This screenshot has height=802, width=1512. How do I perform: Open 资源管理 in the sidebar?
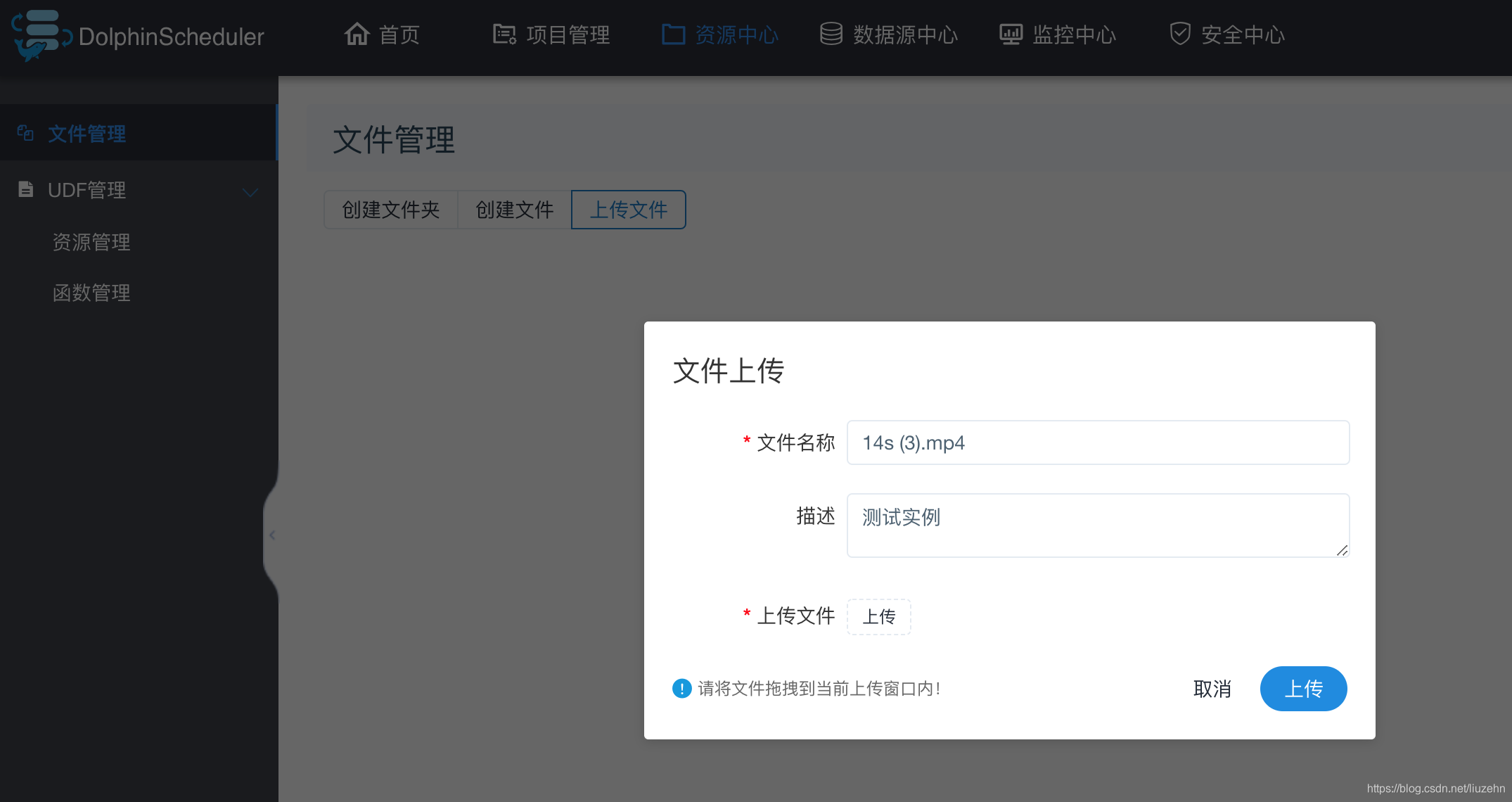(91, 242)
